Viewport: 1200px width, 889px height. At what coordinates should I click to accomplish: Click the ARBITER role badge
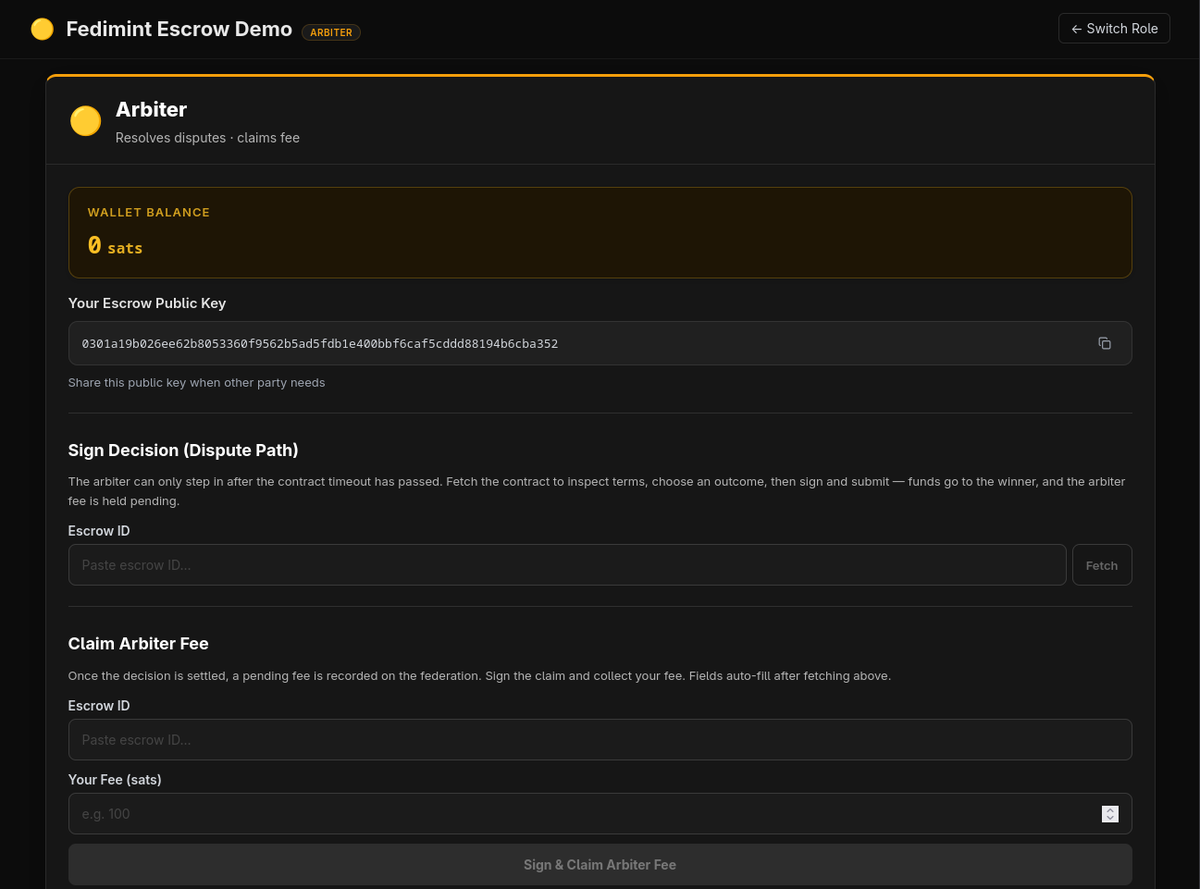coord(331,32)
